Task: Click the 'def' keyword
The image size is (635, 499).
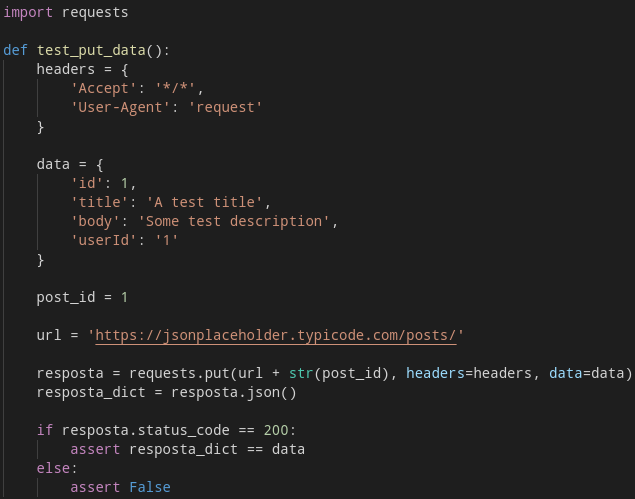Action: coord(15,51)
